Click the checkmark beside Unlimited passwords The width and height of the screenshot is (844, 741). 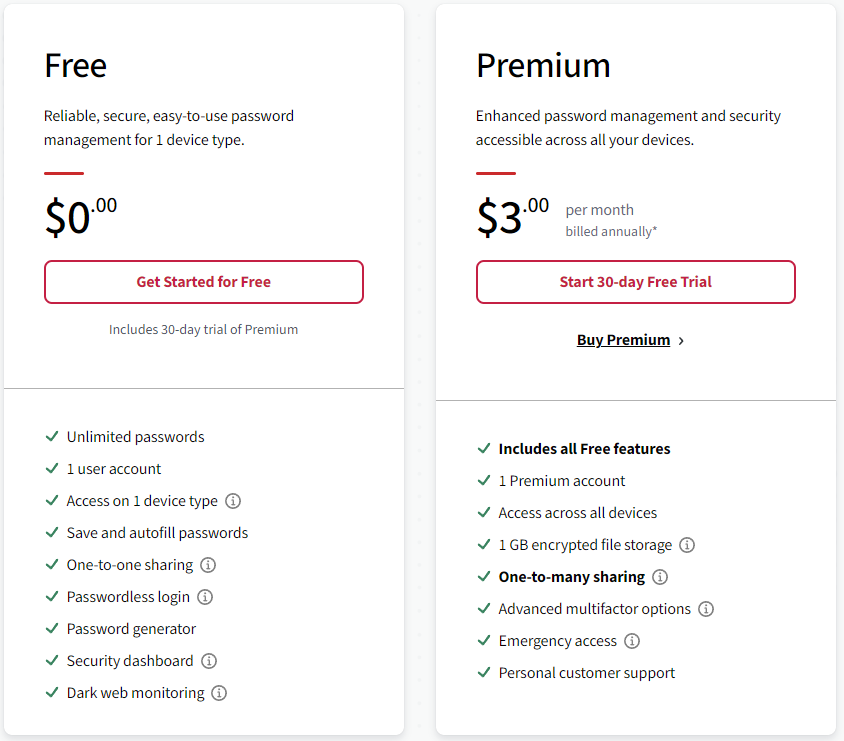click(51, 436)
